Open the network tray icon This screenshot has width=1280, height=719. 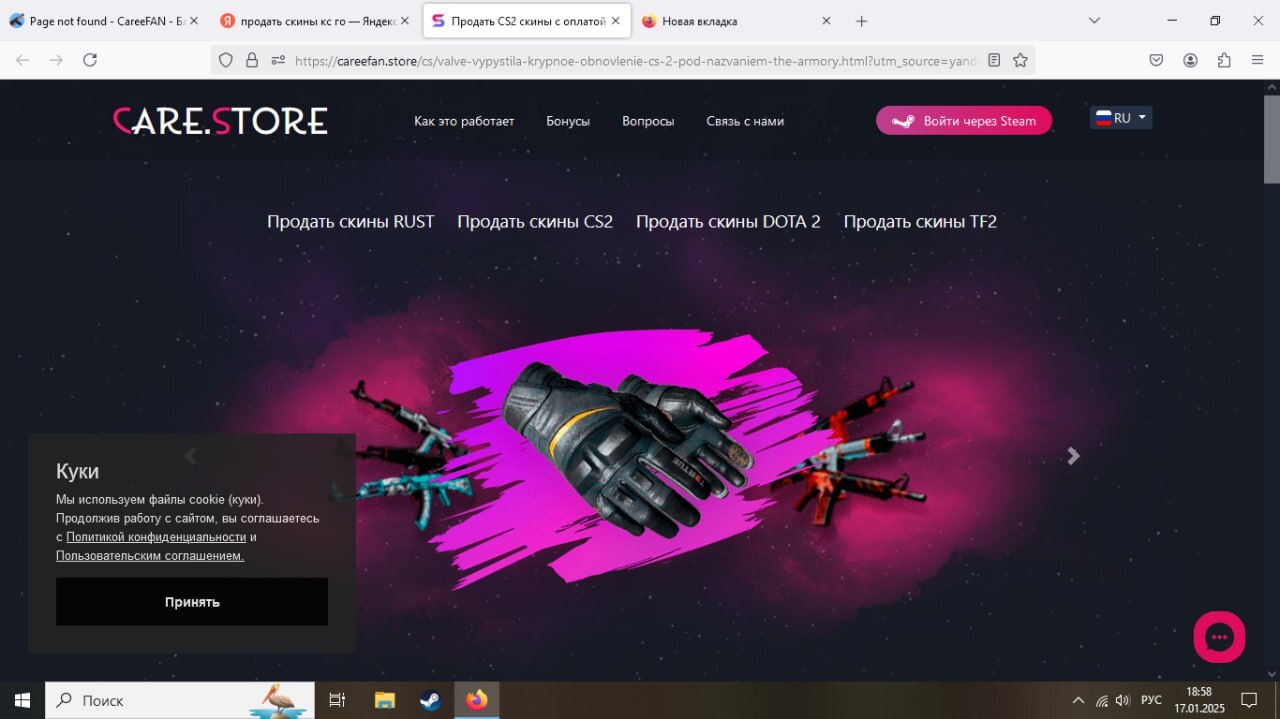pyautogui.click(x=1102, y=700)
